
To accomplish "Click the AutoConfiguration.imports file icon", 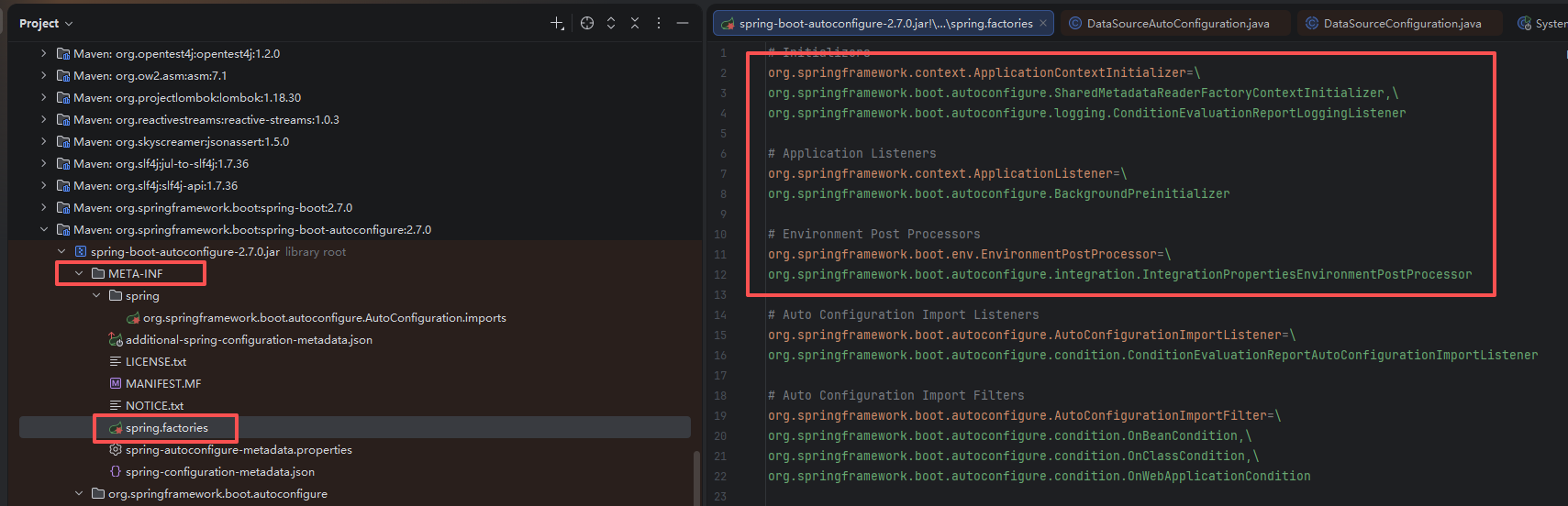I will tap(133, 318).
